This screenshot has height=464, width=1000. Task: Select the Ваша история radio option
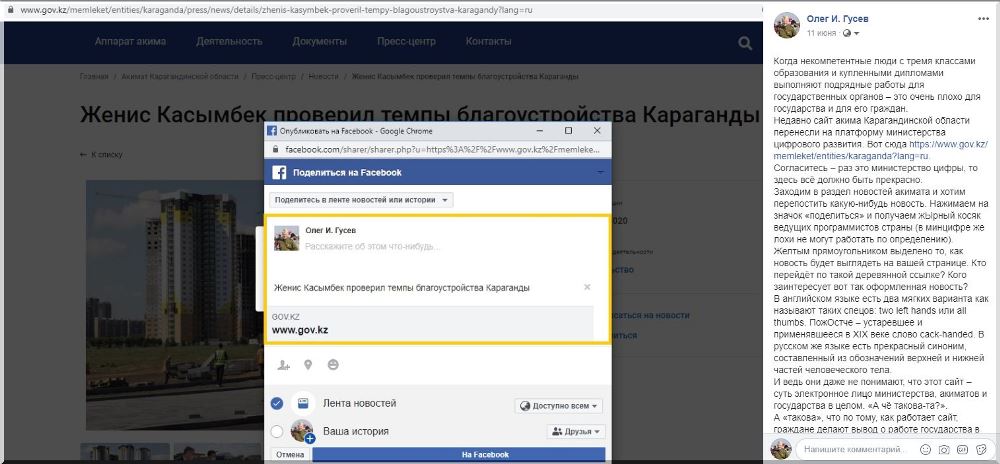pos(277,431)
